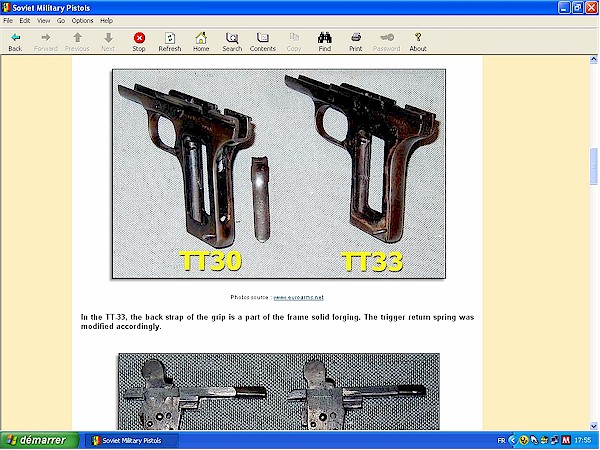Click the FR language indicator in tray
Image resolution: width=600 pixels, height=450 pixels.
[x=501, y=440]
